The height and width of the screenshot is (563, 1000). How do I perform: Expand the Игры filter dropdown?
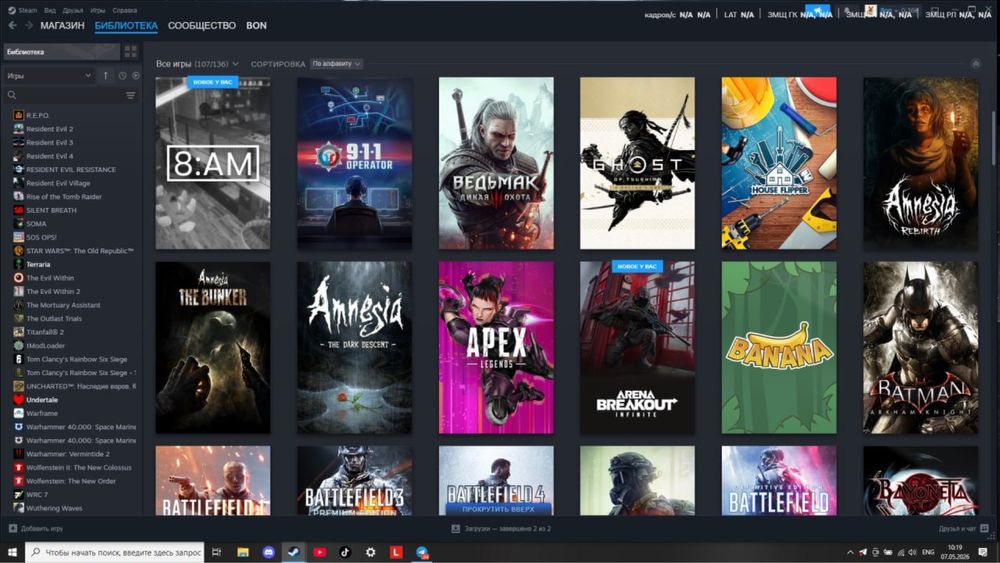pos(48,75)
